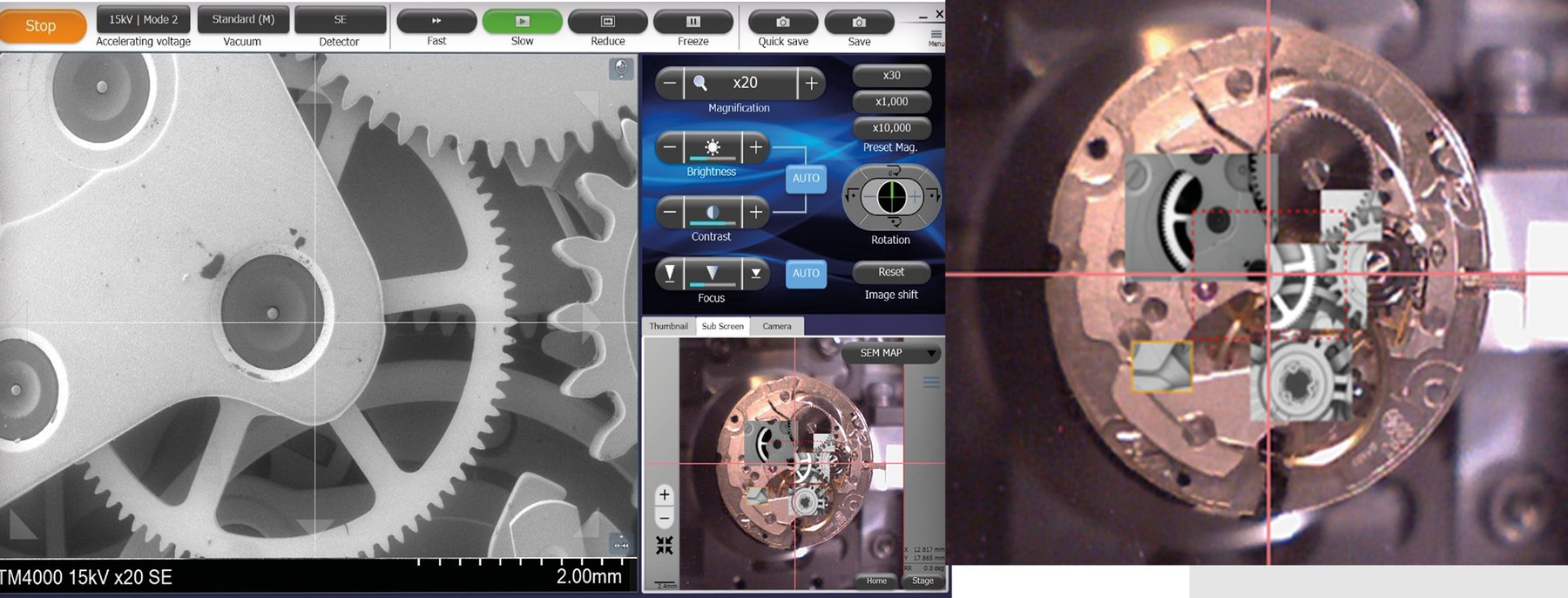Select the Fast scan mode
This screenshot has height=598, width=1568.
click(x=436, y=21)
